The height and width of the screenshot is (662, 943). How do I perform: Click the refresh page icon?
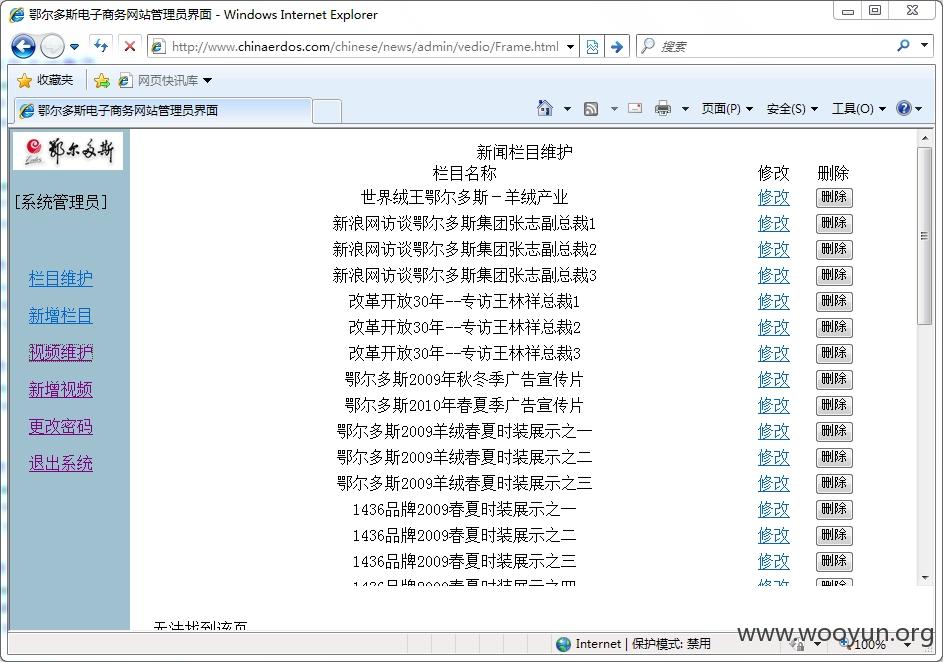pos(101,46)
